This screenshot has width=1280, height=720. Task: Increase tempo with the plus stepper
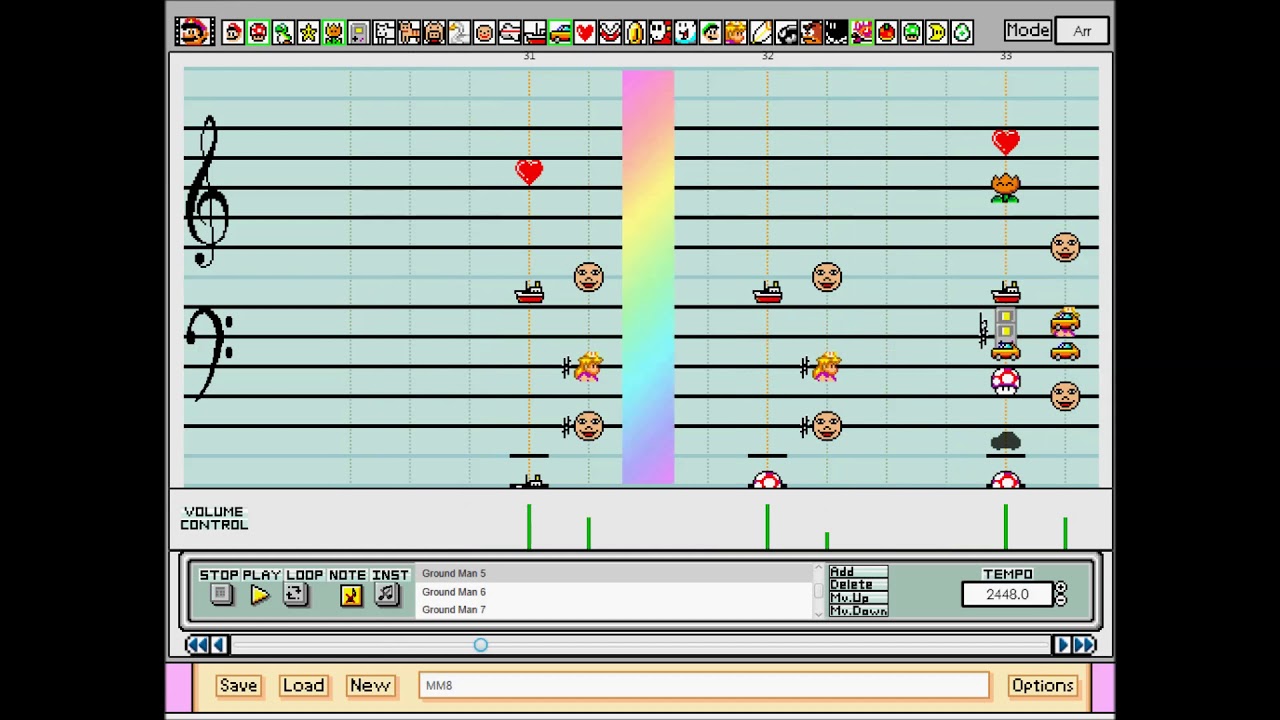[x=1061, y=588]
